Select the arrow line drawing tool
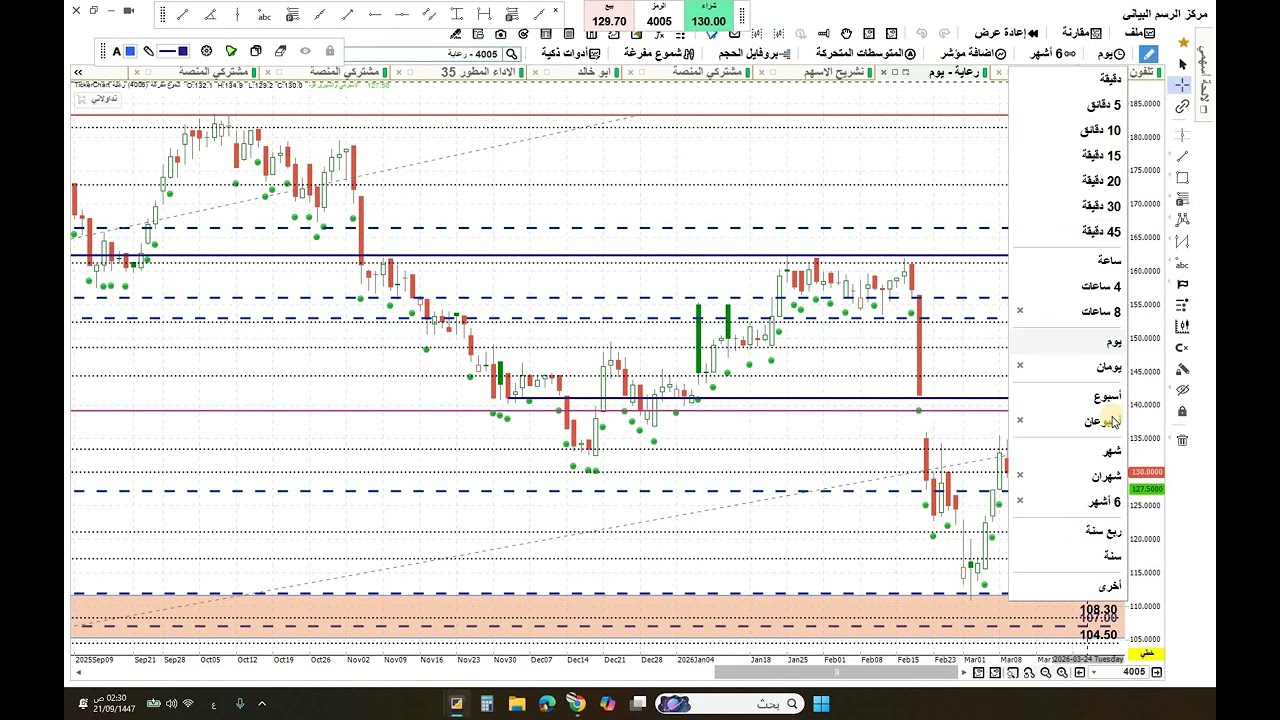The height and width of the screenshot is (720, 1280). click(347, 15)
